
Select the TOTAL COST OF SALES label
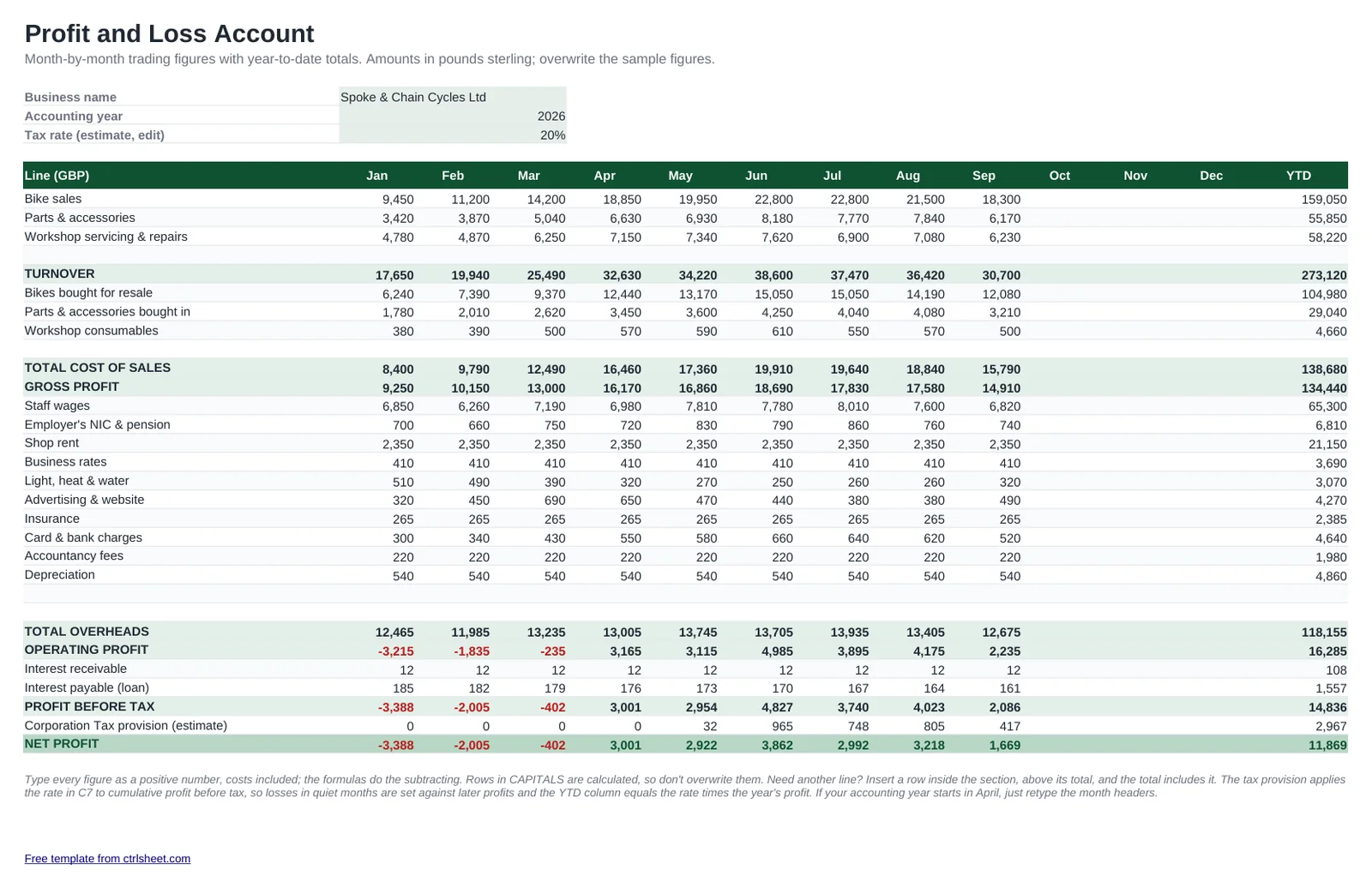[x=97, y=367]
